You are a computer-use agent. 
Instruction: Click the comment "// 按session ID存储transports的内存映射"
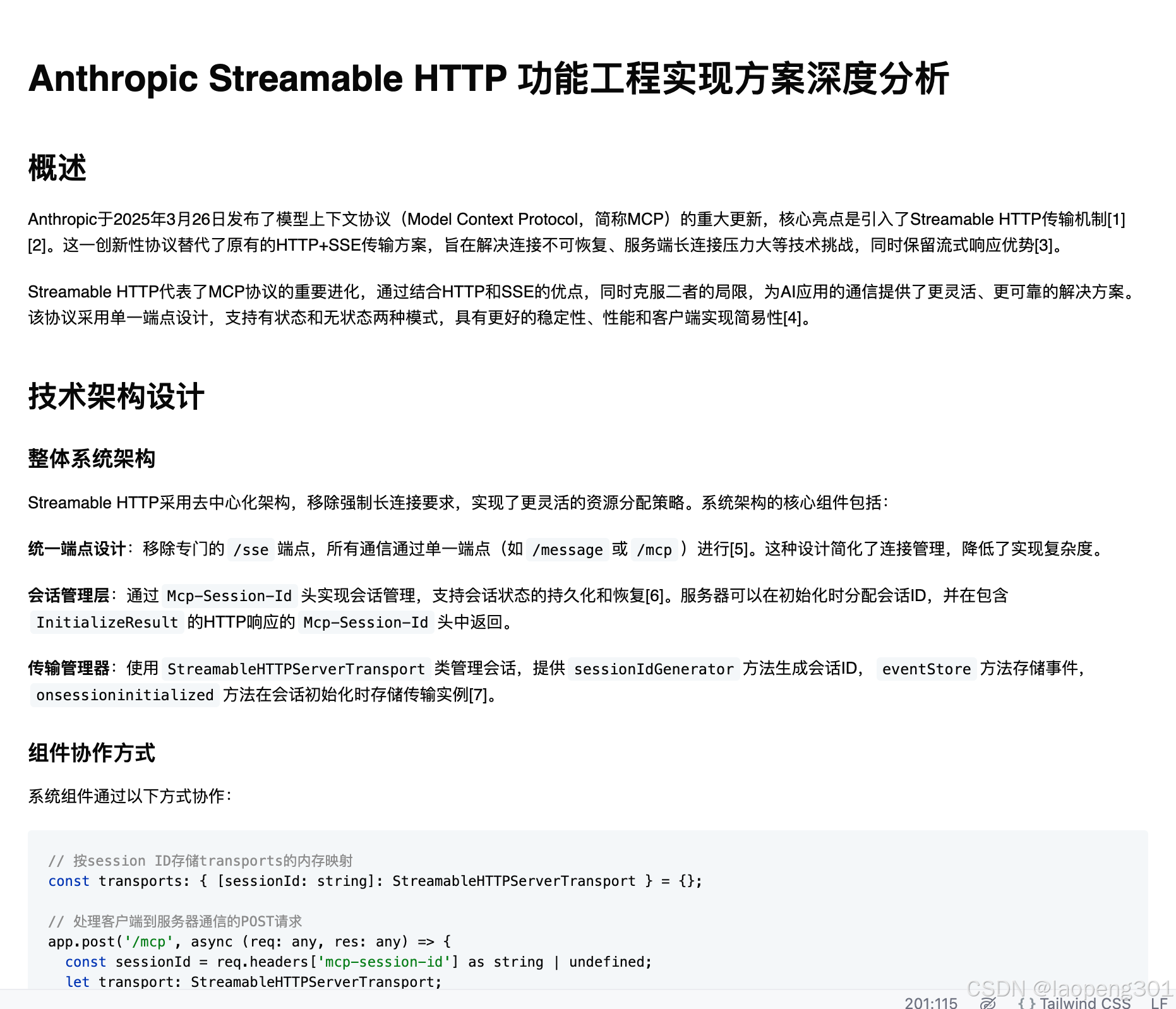(200, 861)
